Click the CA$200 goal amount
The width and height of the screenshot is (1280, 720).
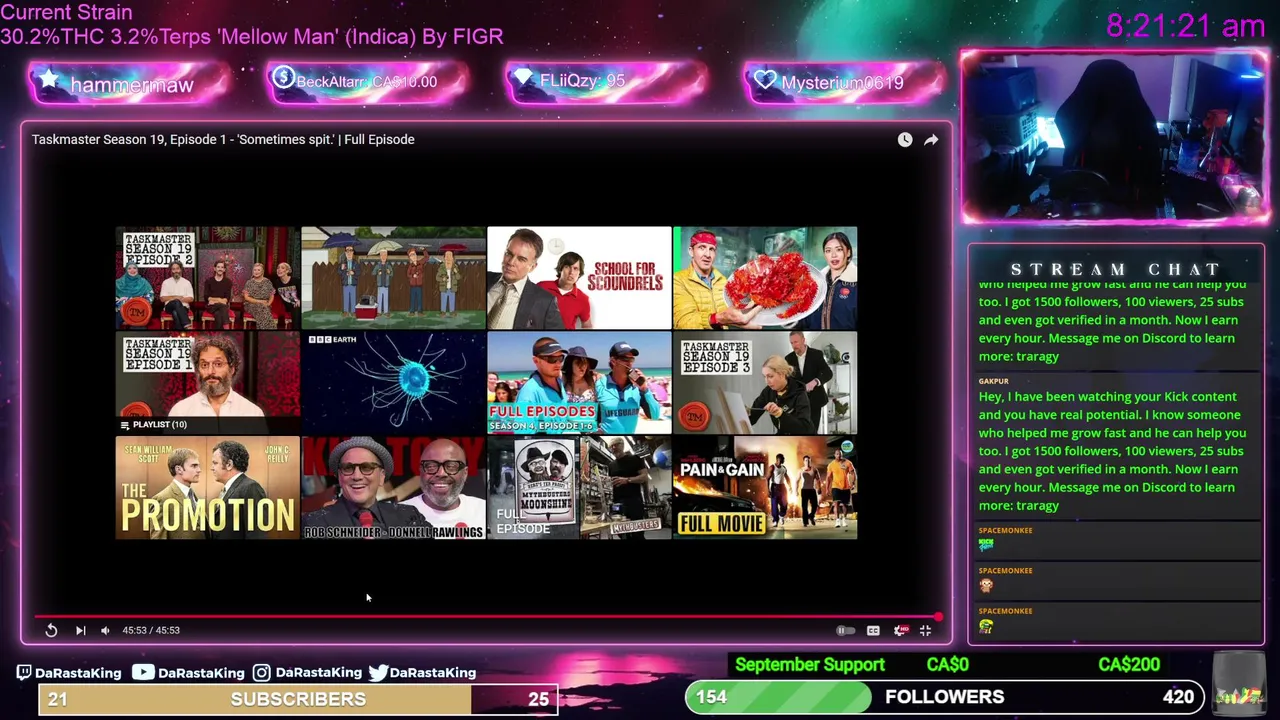click(1129, 665)
